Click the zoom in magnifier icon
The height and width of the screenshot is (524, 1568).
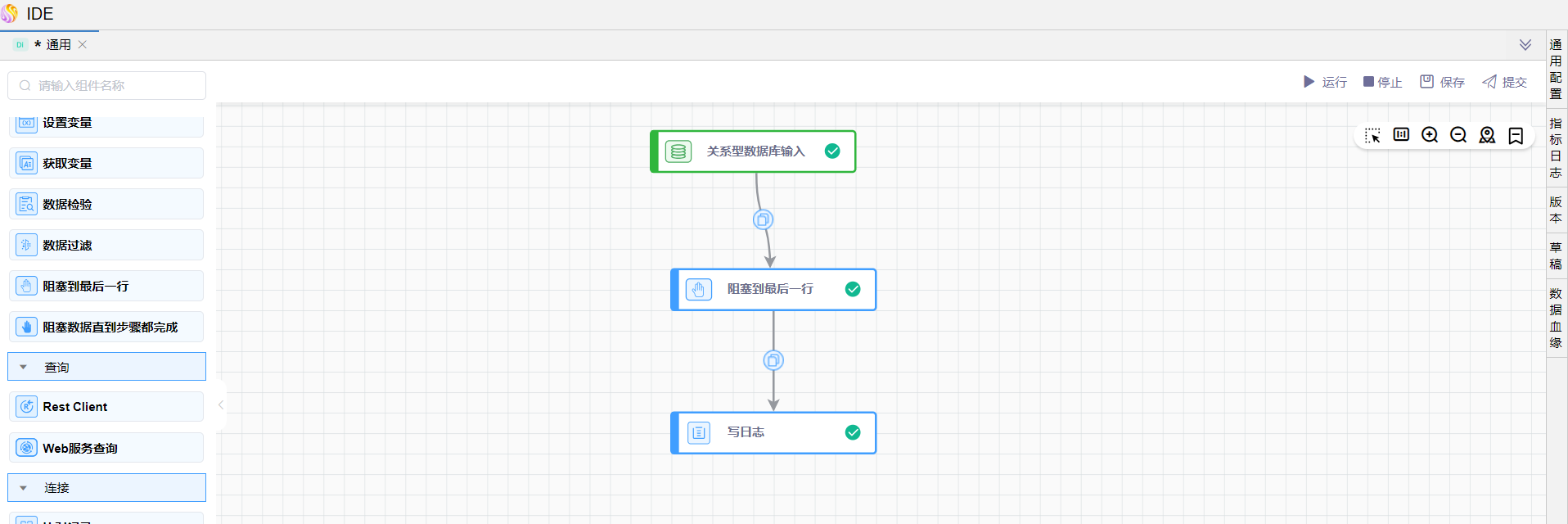point(1430,135)
